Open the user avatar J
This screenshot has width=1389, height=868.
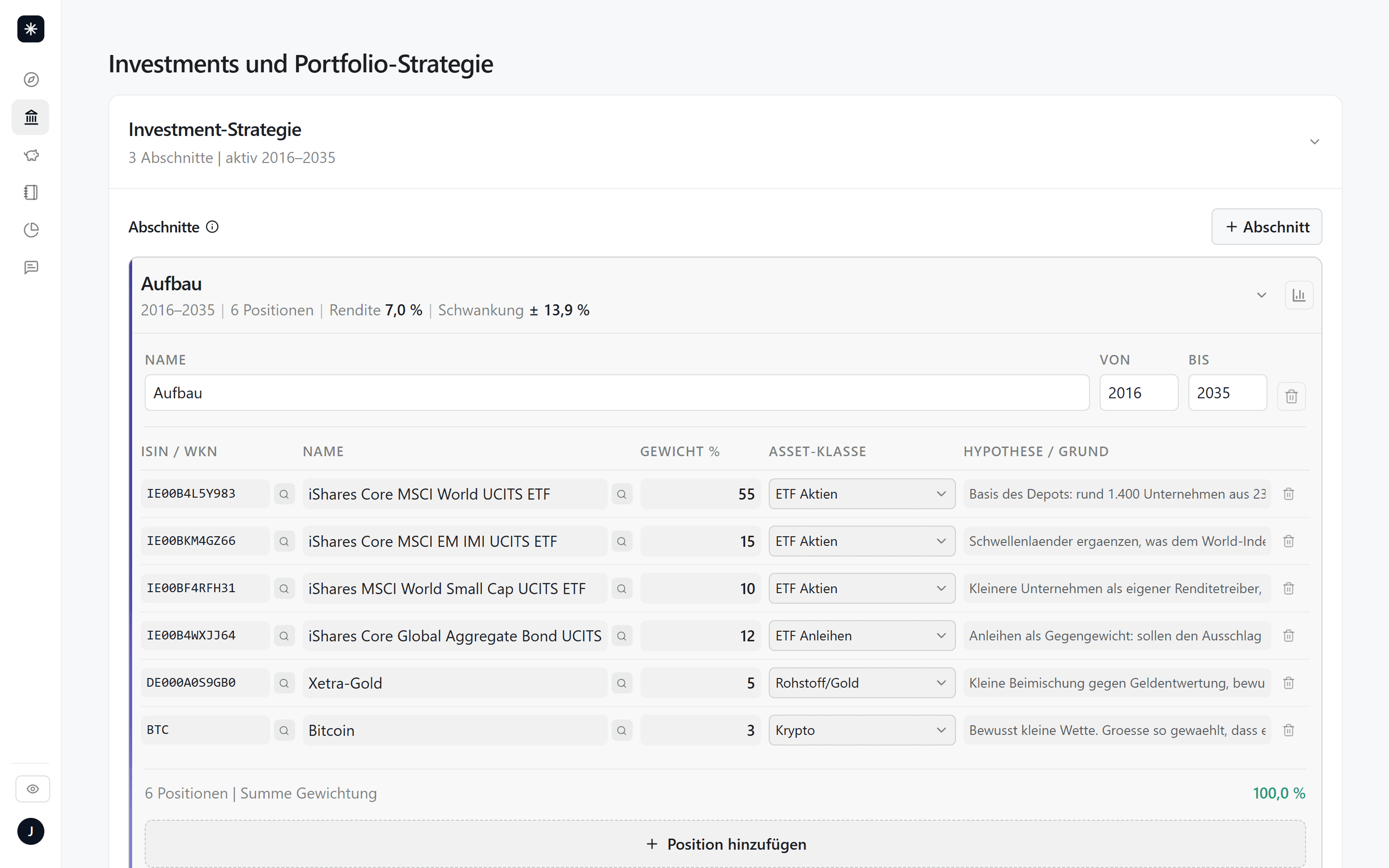(x=31, y=831)
